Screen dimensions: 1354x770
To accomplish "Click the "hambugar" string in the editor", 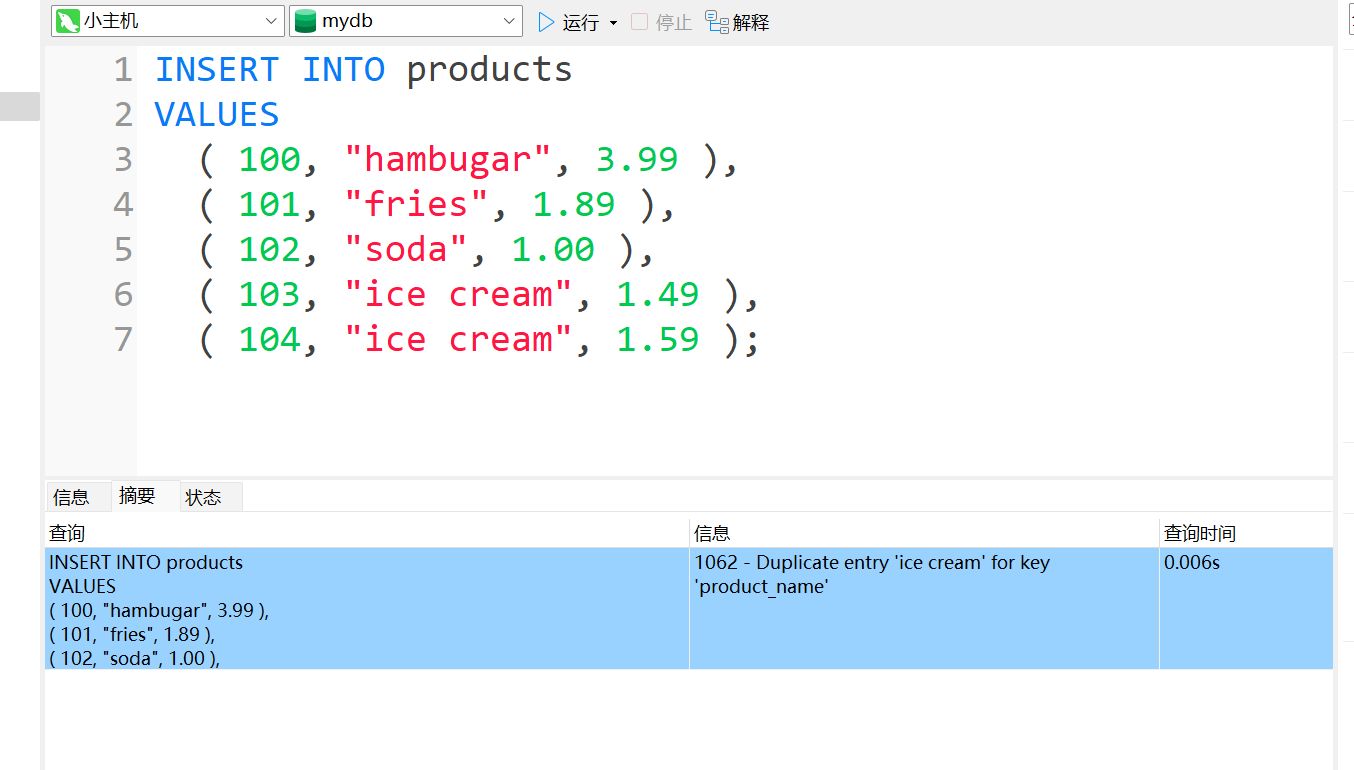I will point(449,160).
